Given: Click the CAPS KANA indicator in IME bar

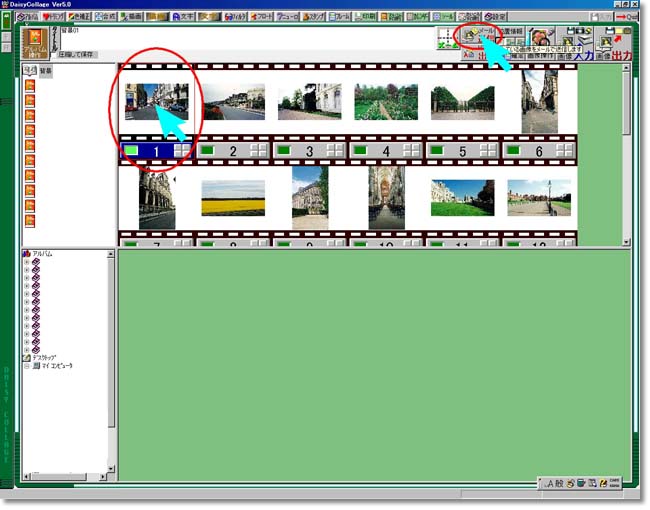Looking at the screenshot, I should pos(614,483).
